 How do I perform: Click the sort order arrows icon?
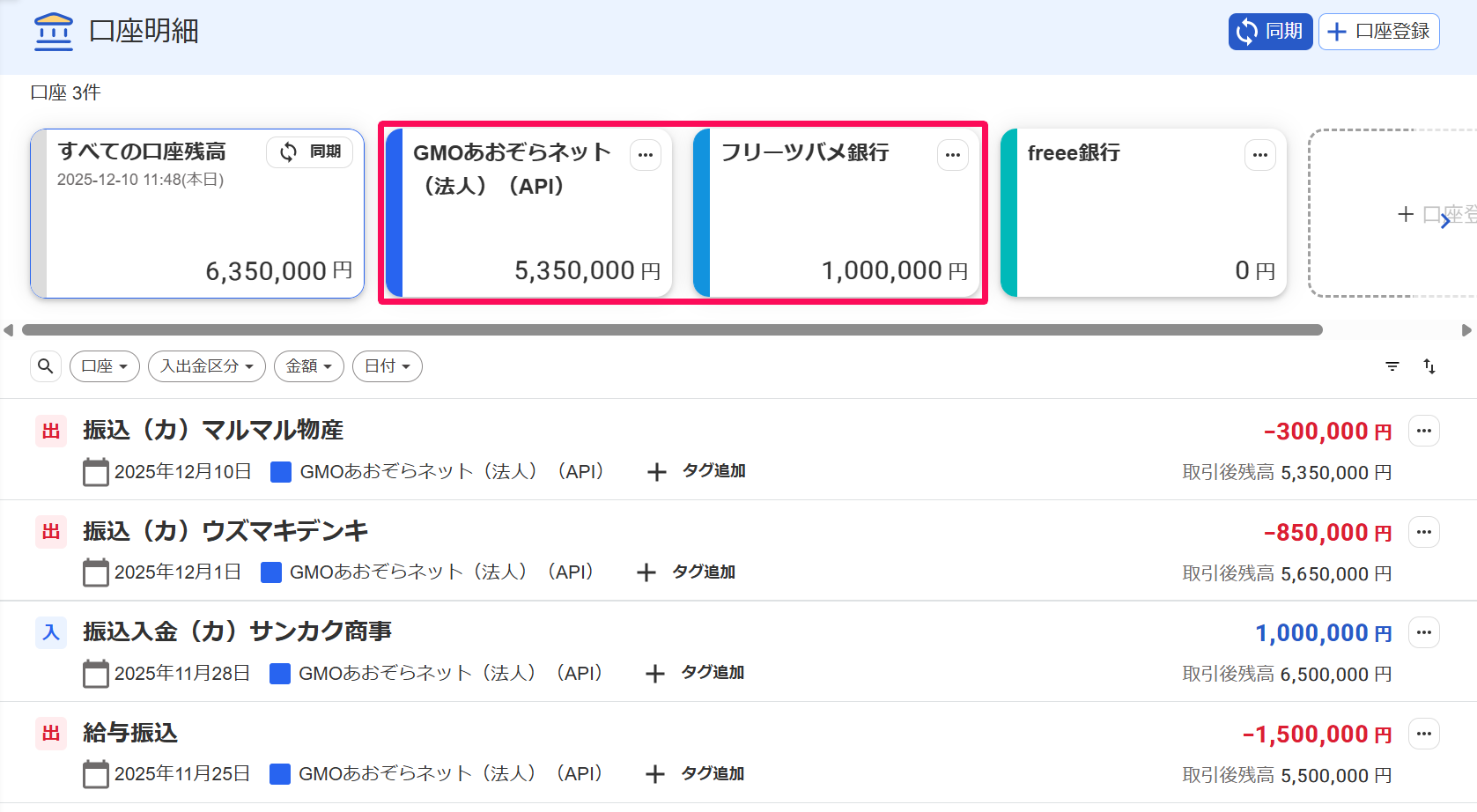[x=1429, y=366]
